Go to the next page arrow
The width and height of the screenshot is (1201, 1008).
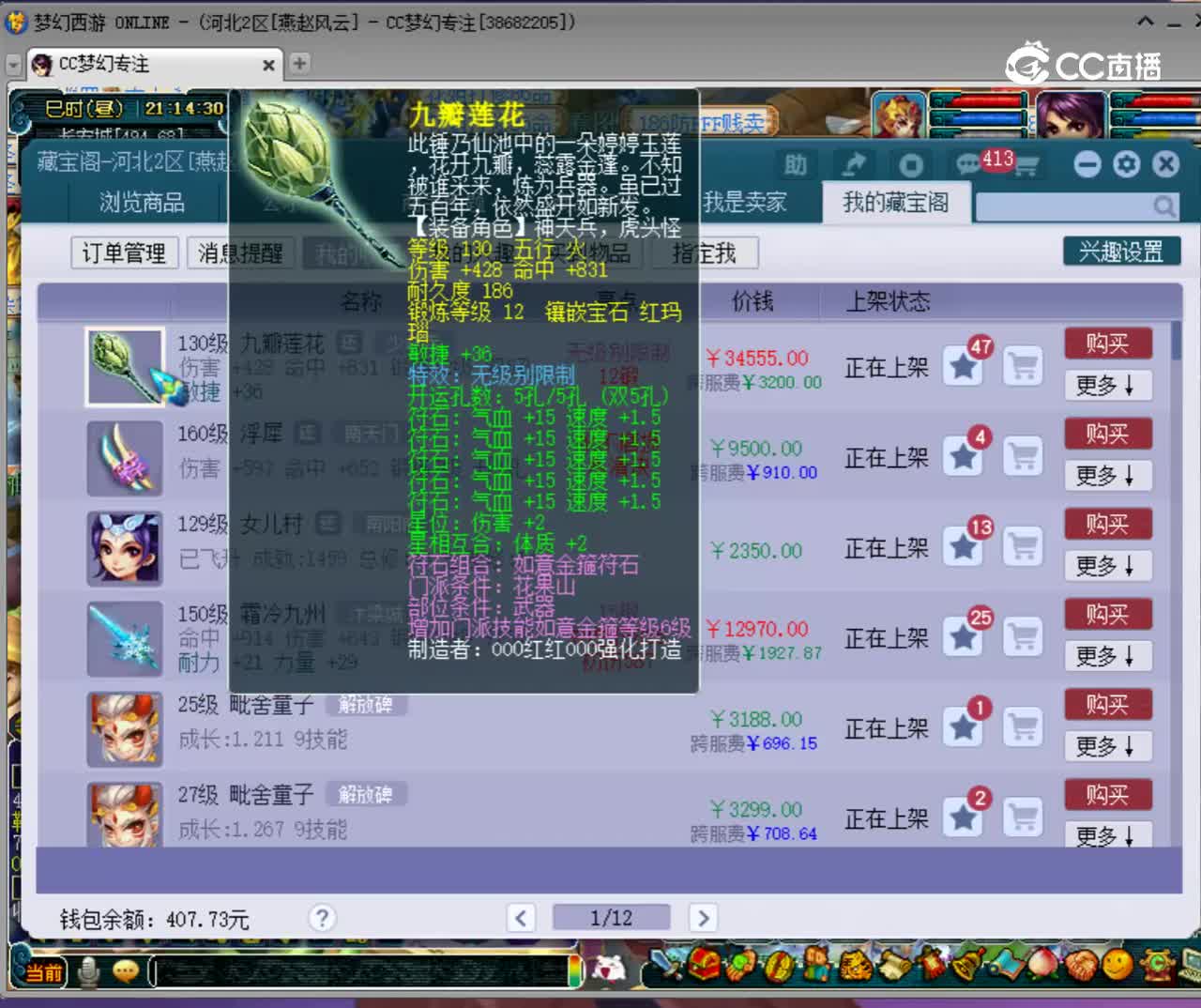coord(702,917)
